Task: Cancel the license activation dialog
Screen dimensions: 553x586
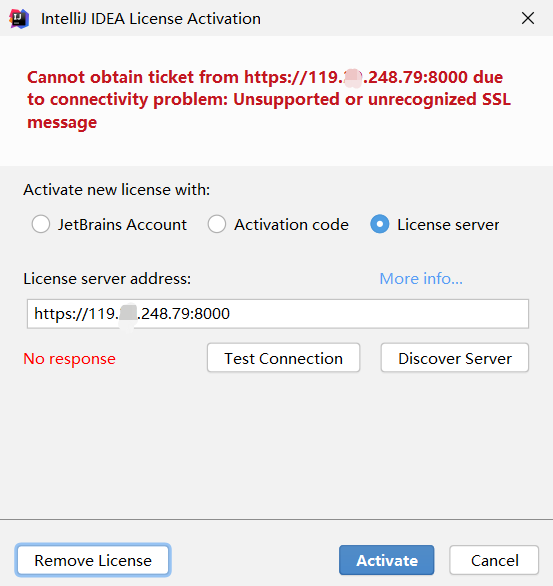Action: click(494, 560)
